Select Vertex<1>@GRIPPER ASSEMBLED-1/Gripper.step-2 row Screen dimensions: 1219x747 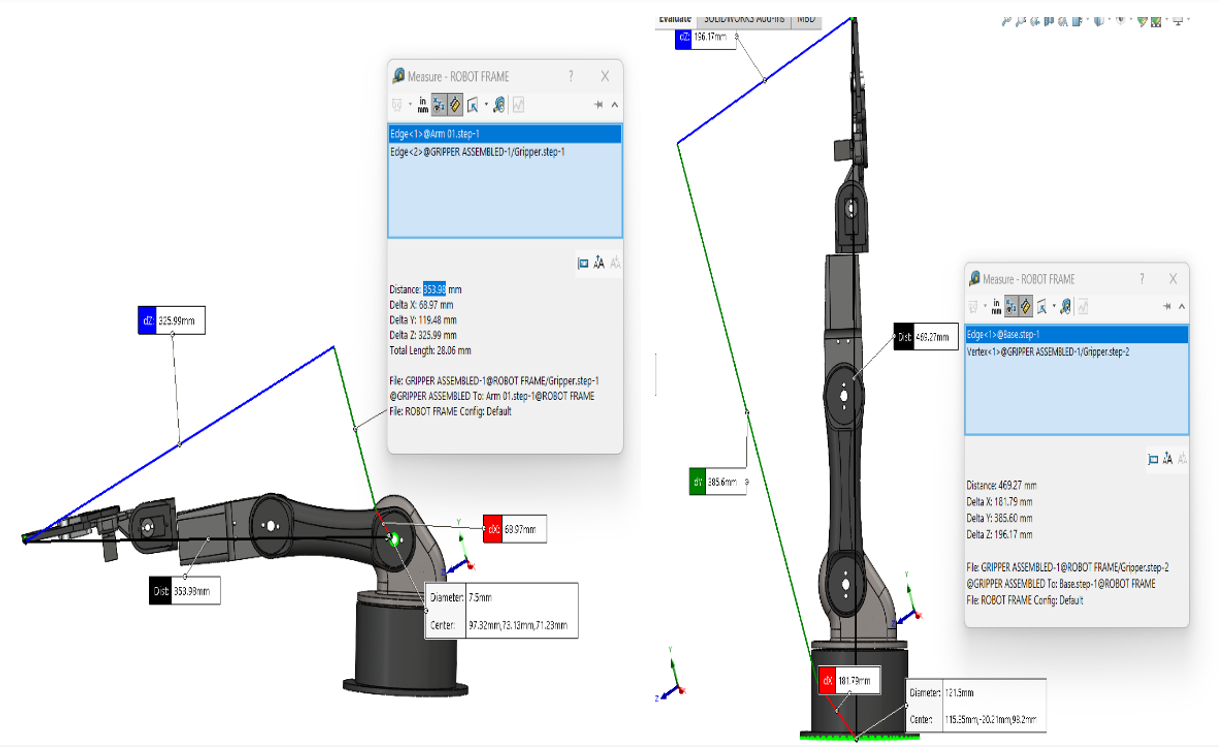pyautogui.click(x=1076, y=352)
